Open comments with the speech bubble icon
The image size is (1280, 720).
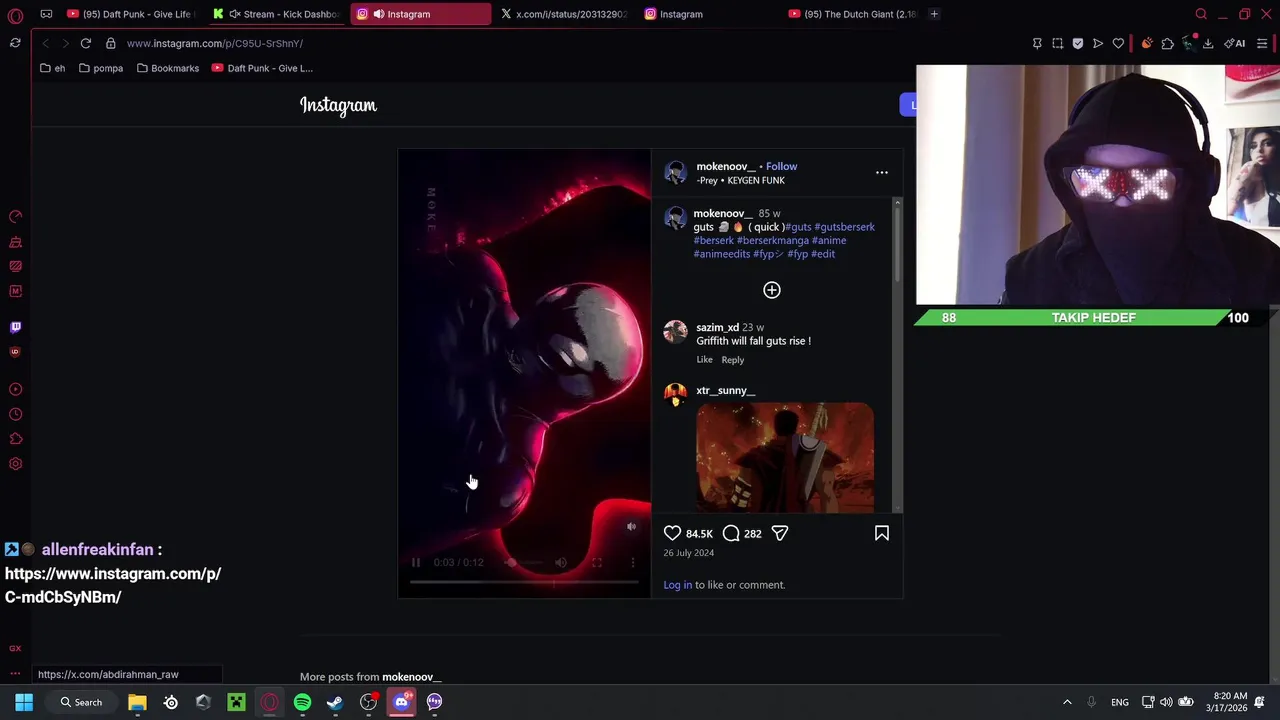(731, 533)
